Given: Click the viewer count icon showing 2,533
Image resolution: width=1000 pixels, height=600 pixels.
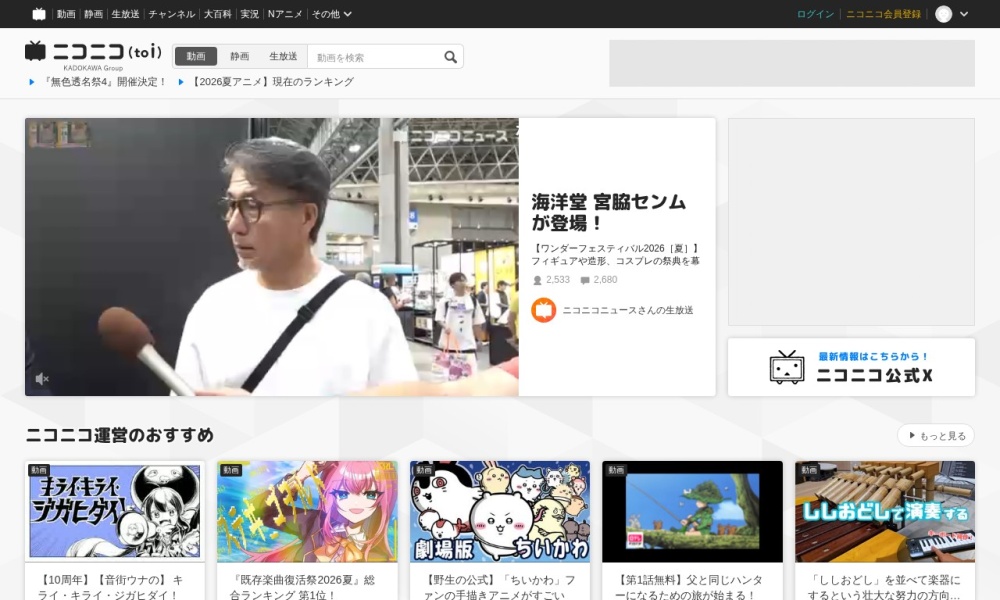Looking at the screenshot, I should click(x=538, y=280).
